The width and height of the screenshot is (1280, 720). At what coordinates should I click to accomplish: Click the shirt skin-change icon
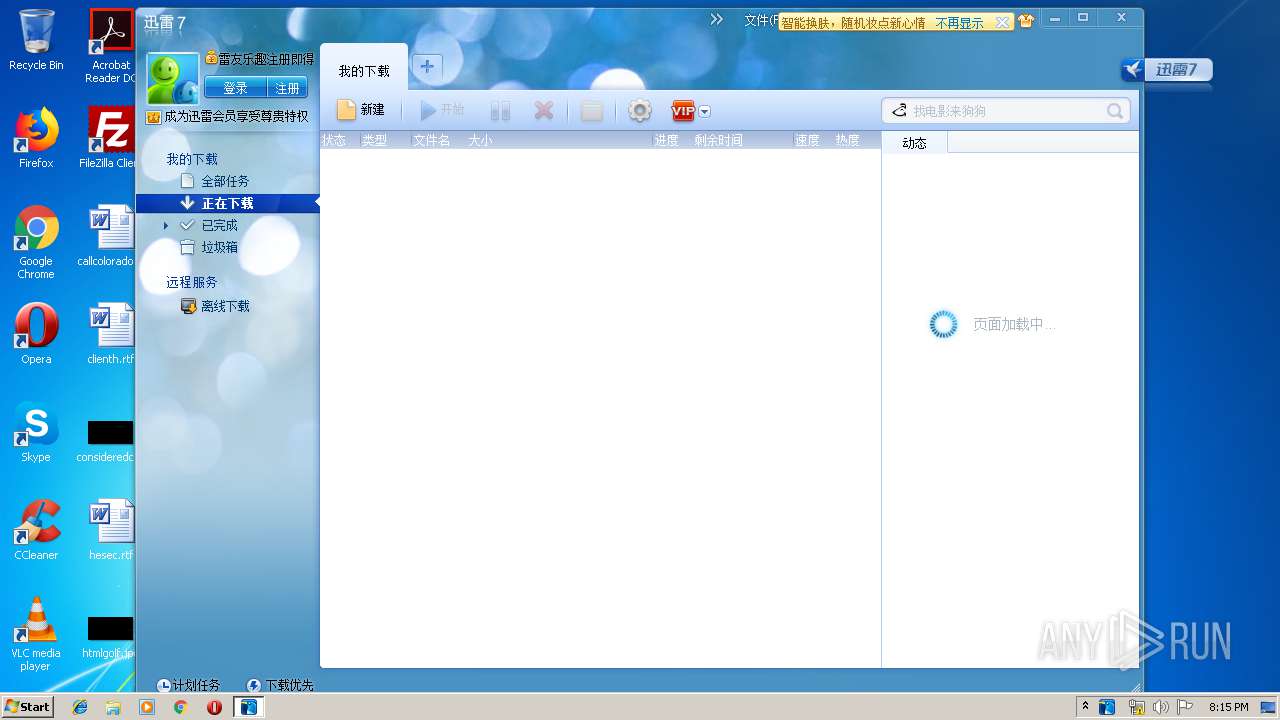[1025, 21]
